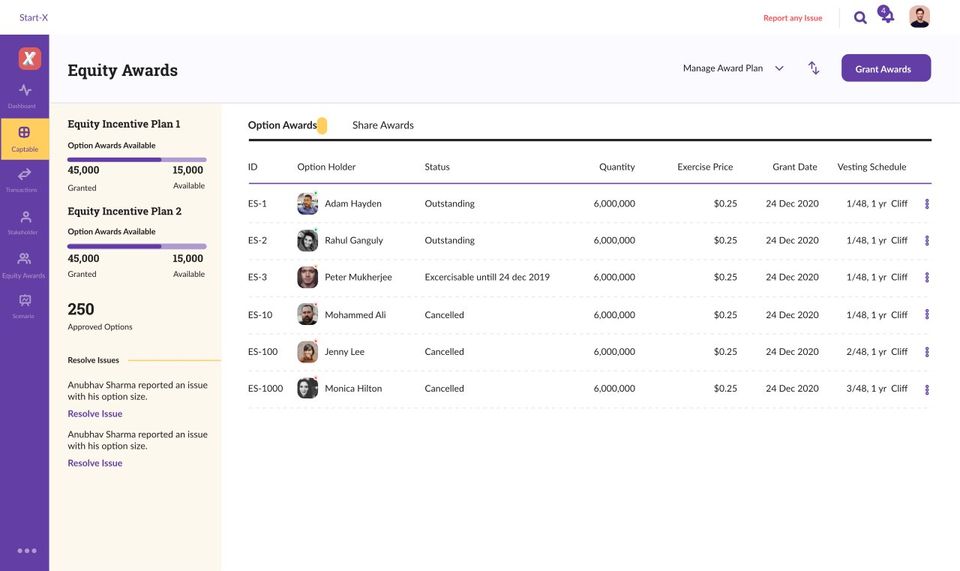Image resolution: width=960 pixels, height=571 pixels.
Task: Click Jenny Lee's avatar
Action: 307,352
